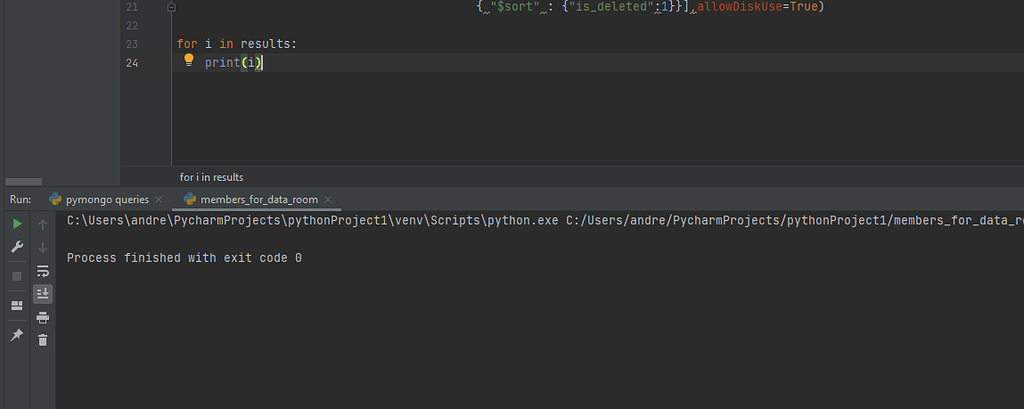Stop the running process square icon
Viewport: 1024px width, 409px height.
[x=17, y=276]
